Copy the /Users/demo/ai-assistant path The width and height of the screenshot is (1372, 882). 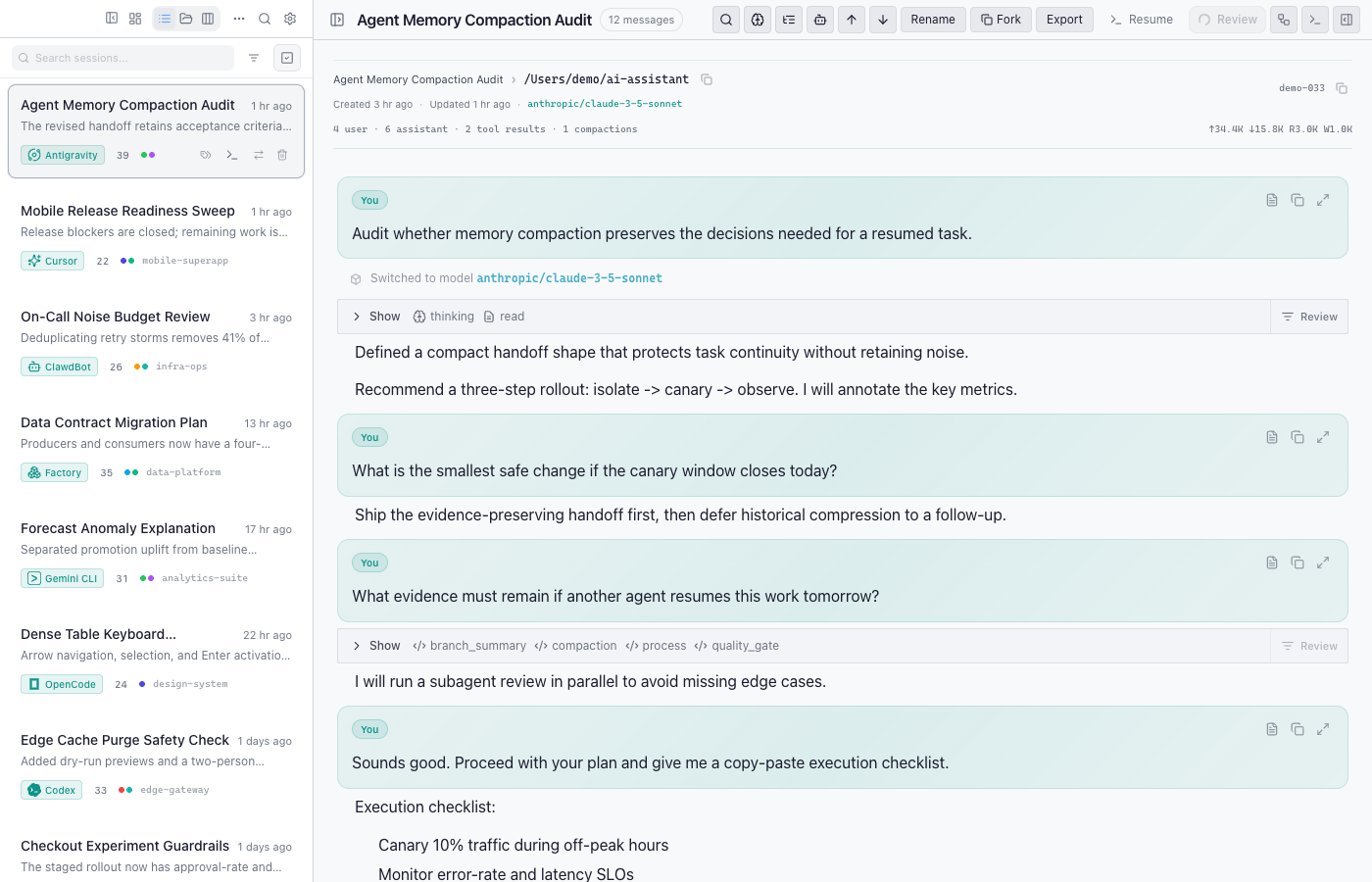tap(707, 79)
